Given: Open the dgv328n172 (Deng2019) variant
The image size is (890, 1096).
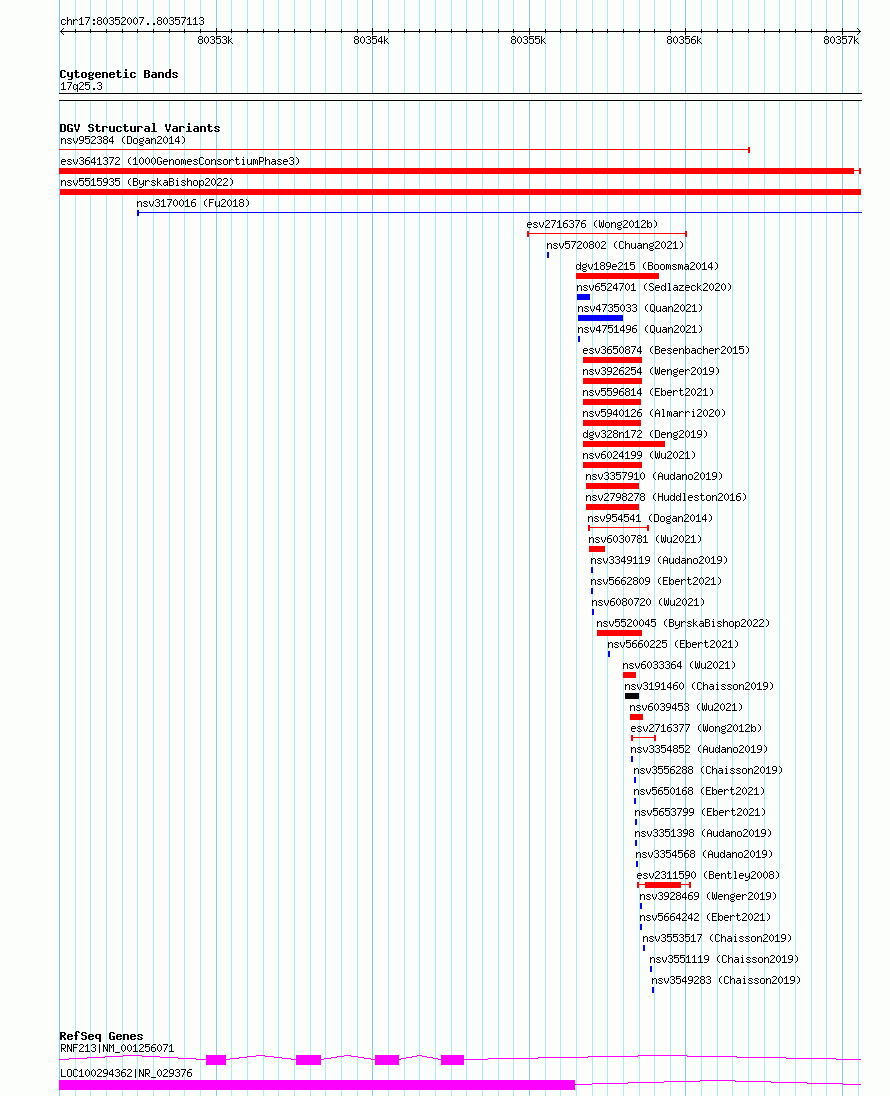Looking at the screenshot, I should coord(645,434).
